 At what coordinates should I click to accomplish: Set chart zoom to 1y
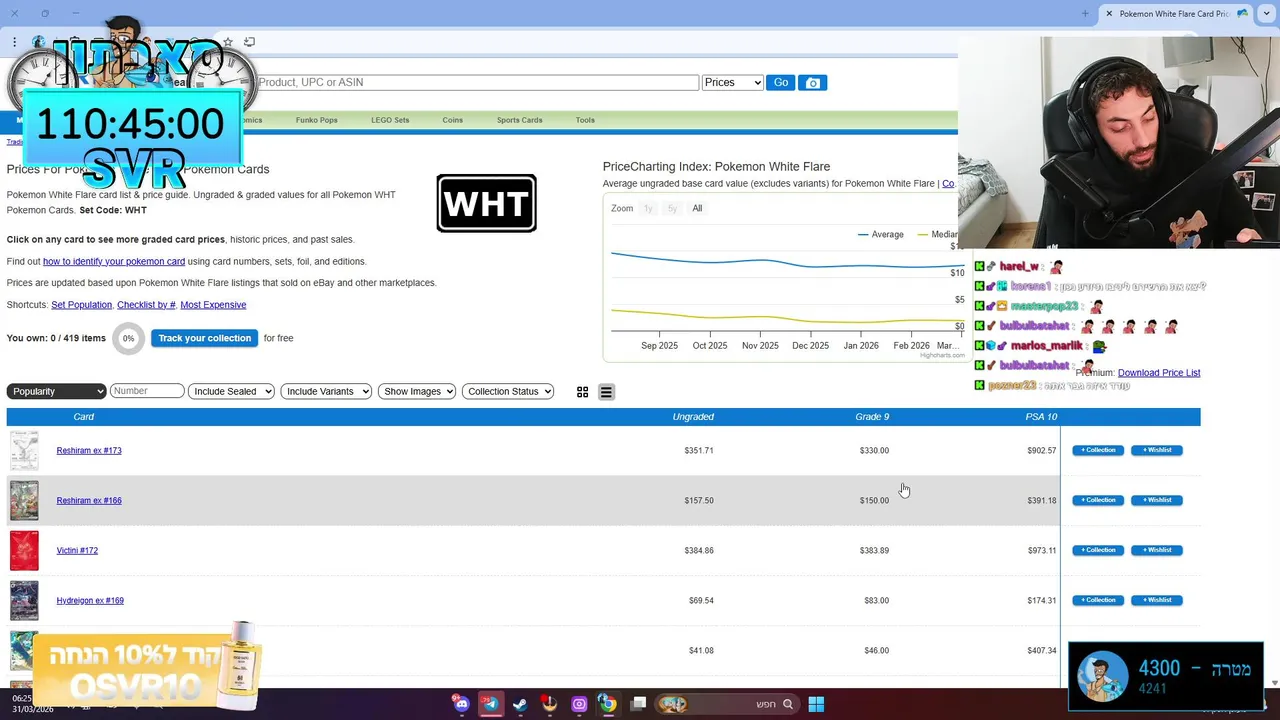[648, 208]
